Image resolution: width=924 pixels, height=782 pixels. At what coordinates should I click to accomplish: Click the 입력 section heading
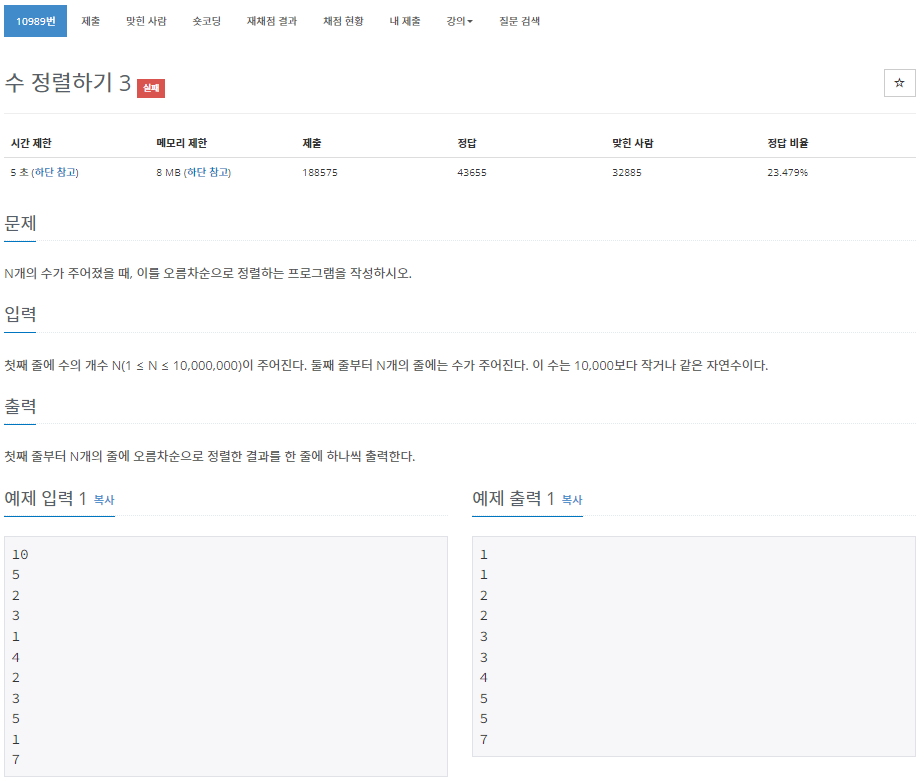point(20,314)
